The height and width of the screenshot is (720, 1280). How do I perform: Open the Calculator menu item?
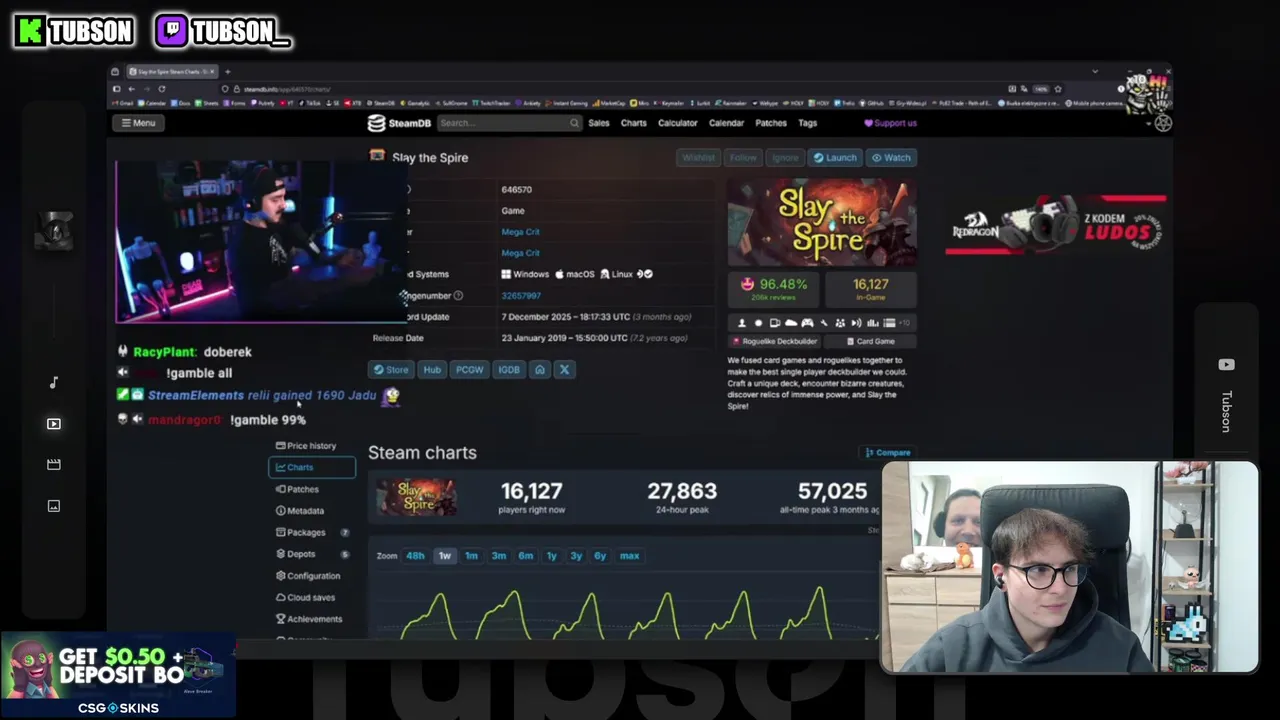(x=678, y=123)
